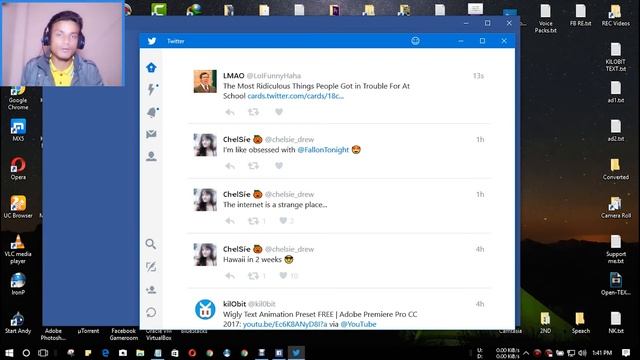Reply to the 'Hawaii in 2 weeks' tweet
640x360 pixels.
(230, 276)
